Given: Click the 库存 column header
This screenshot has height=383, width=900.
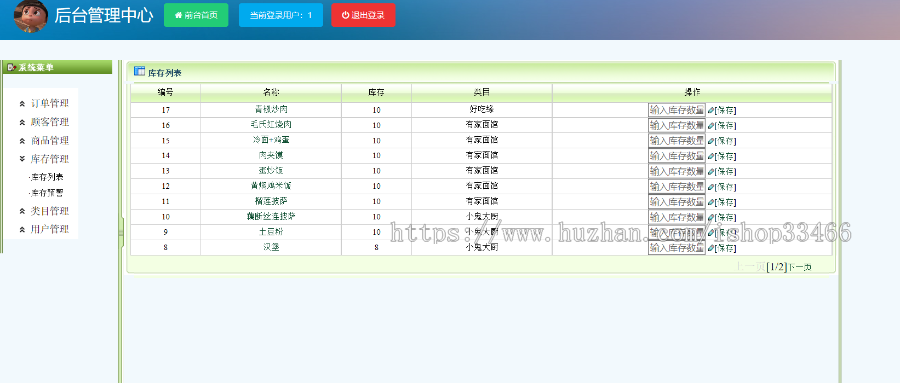Looking at the screenshot, I should (377, 92).
